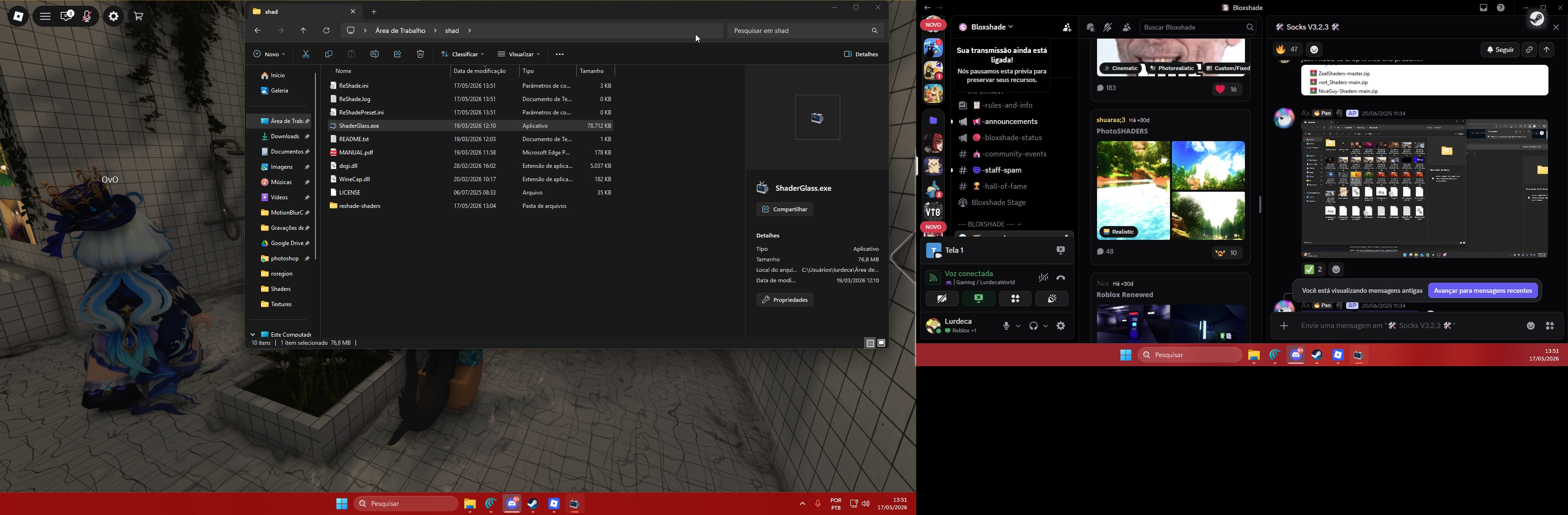Go up one folder level in File Explorer

(x=303, y=31)
